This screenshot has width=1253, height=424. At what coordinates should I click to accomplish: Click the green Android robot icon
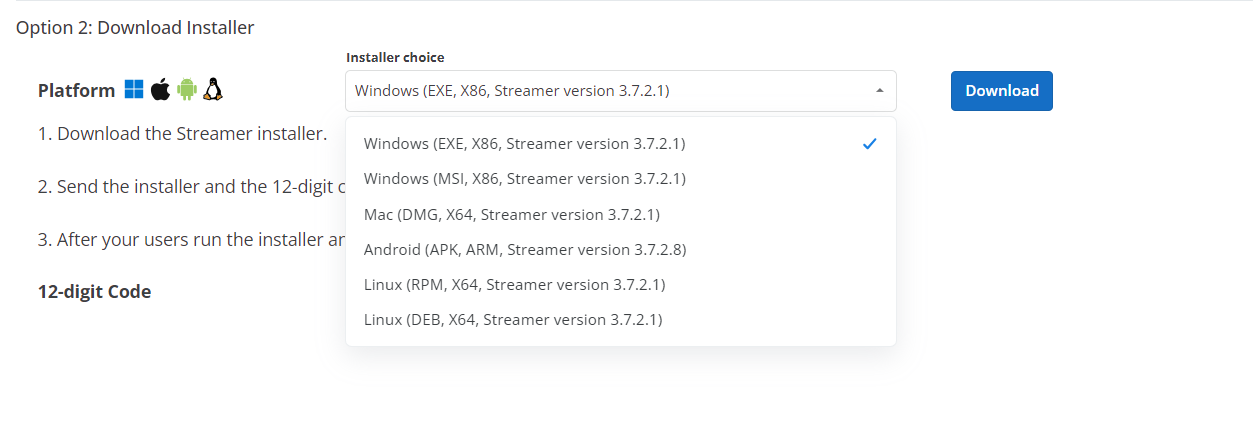click(186, 90)
